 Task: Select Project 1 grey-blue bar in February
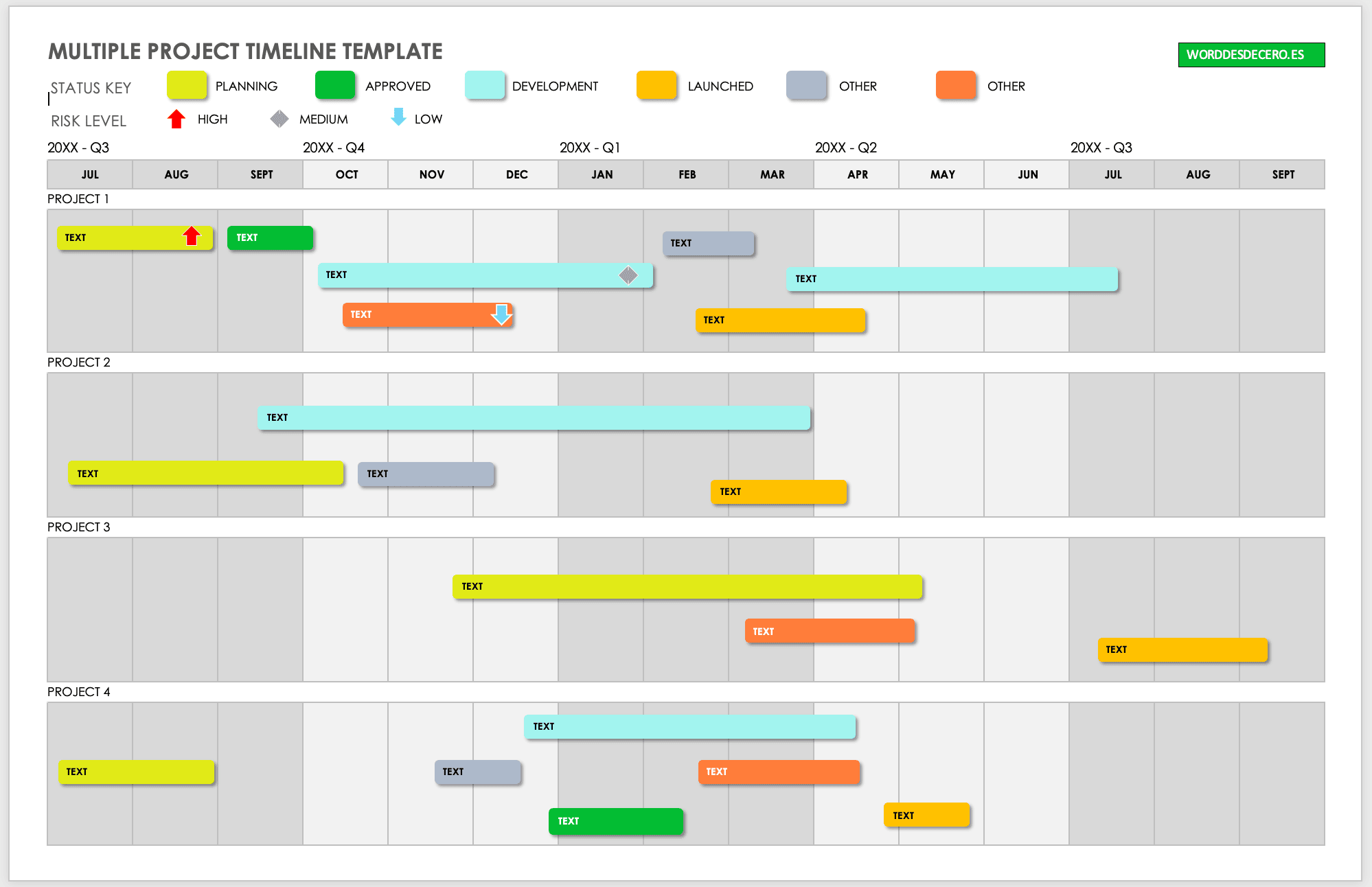tap(708, 243)
